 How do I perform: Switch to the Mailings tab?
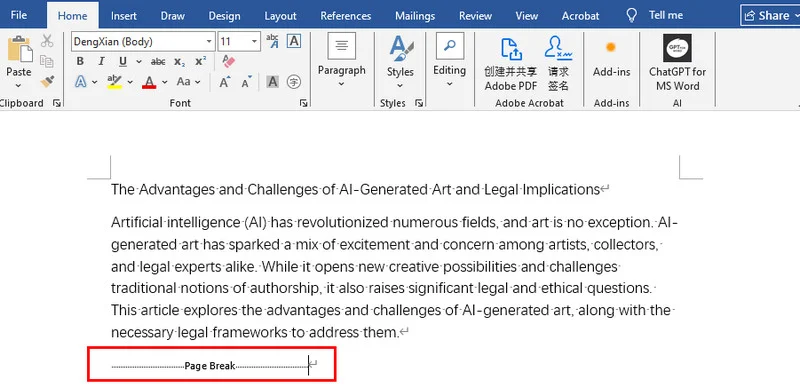click(415, 16)
